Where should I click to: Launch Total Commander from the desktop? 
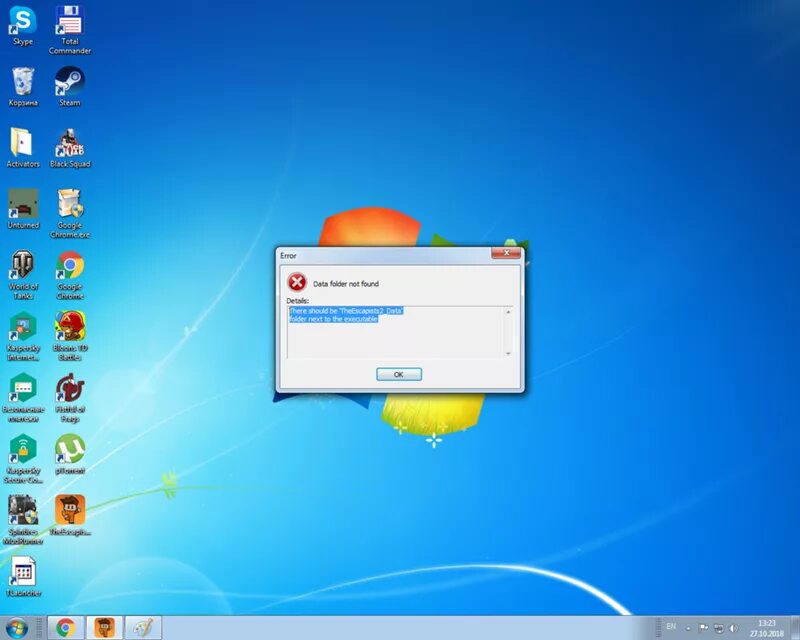69,30
